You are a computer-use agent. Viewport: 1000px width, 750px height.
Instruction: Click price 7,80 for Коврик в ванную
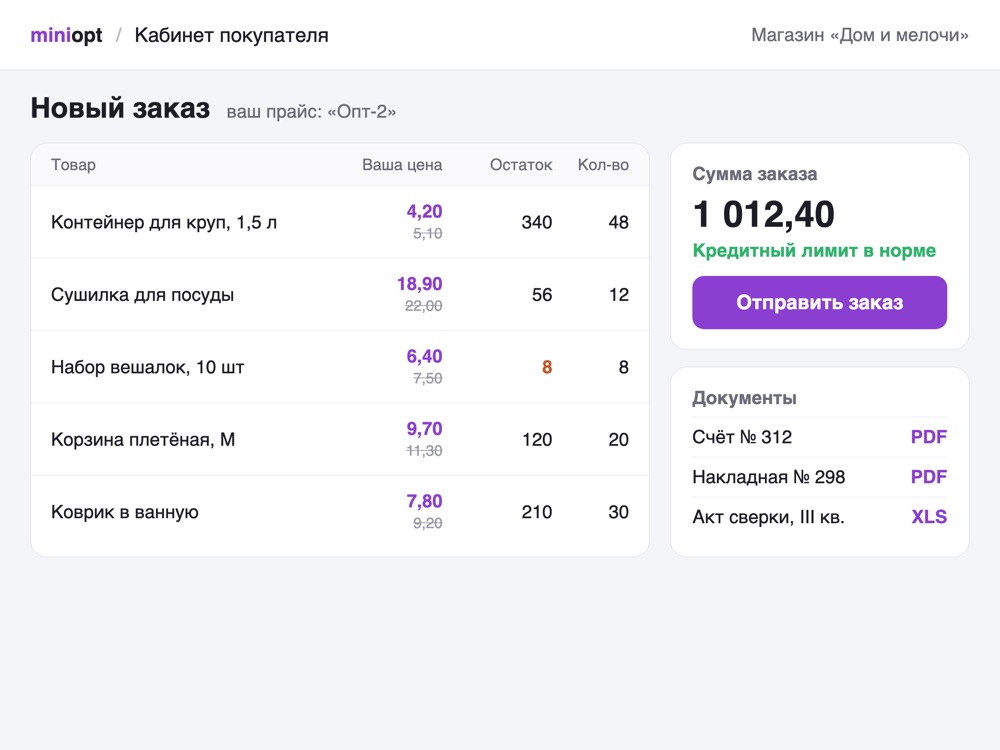coord(424,501)
